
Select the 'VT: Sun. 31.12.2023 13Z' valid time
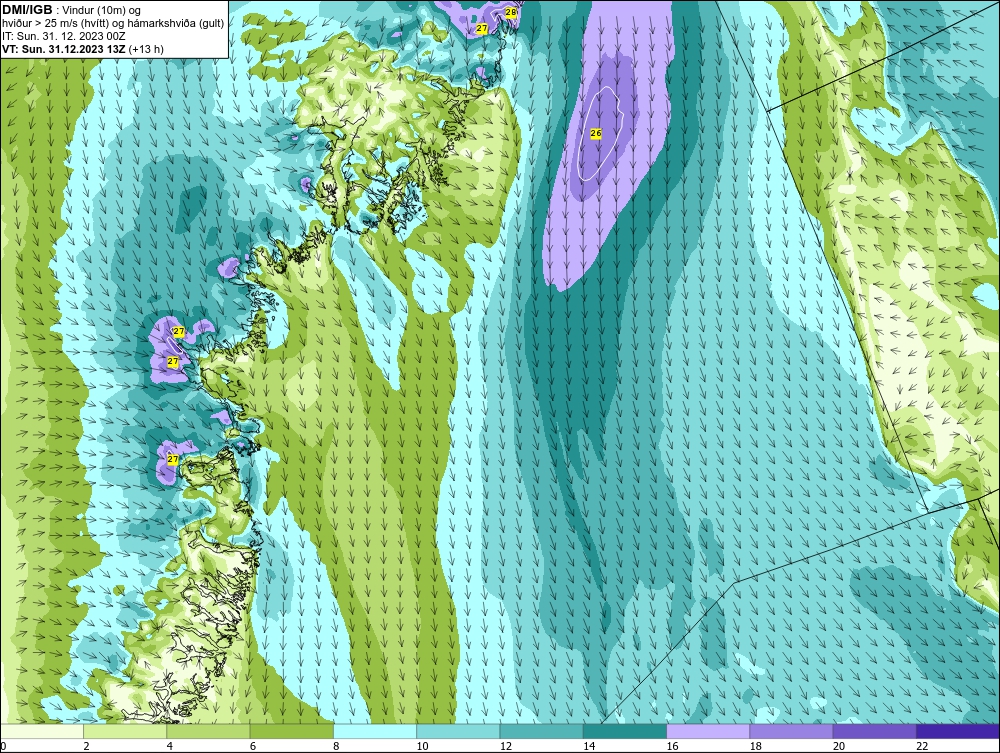(64, 49)
